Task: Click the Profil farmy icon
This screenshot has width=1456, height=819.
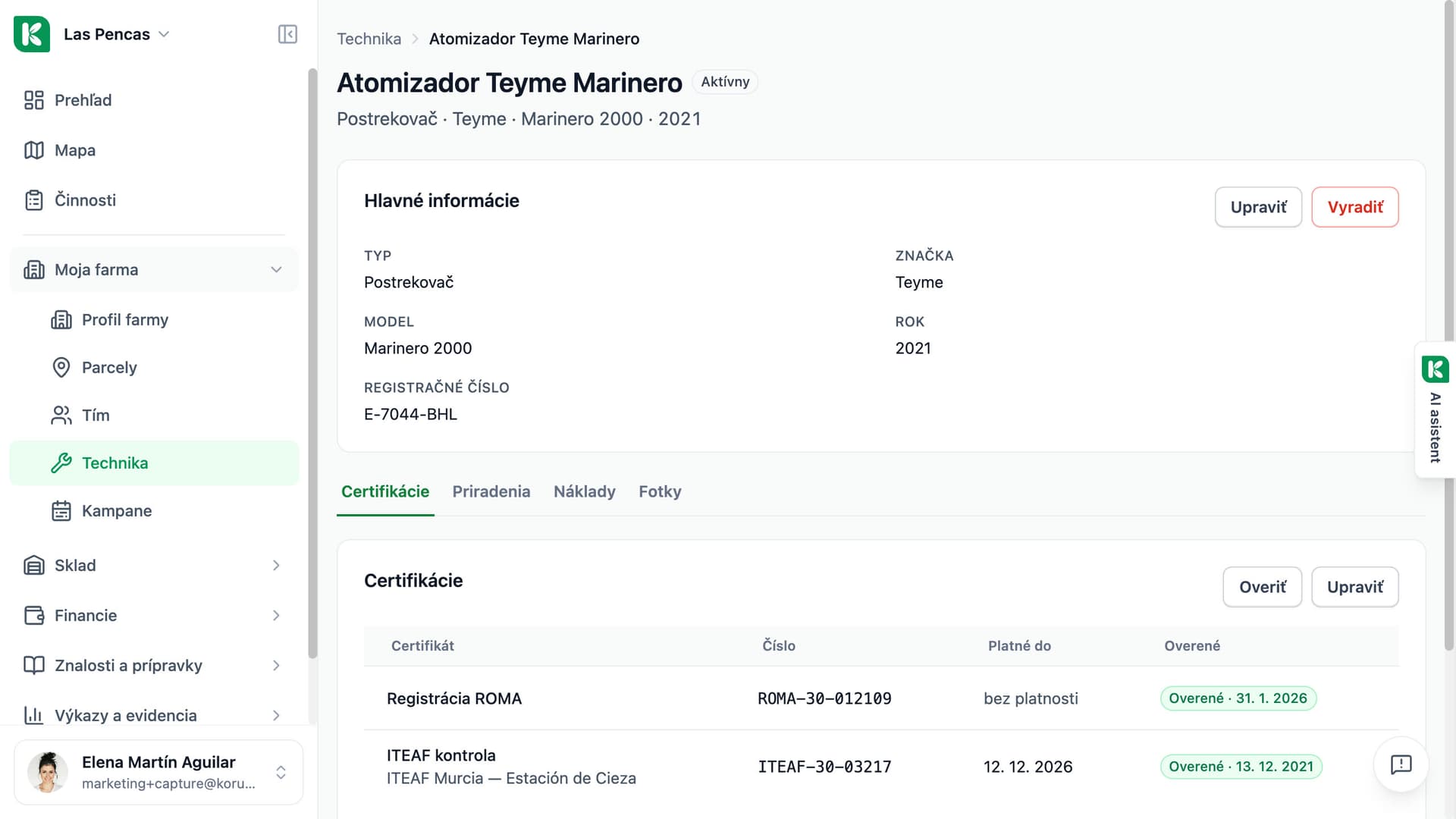Action: coord(61,320)
